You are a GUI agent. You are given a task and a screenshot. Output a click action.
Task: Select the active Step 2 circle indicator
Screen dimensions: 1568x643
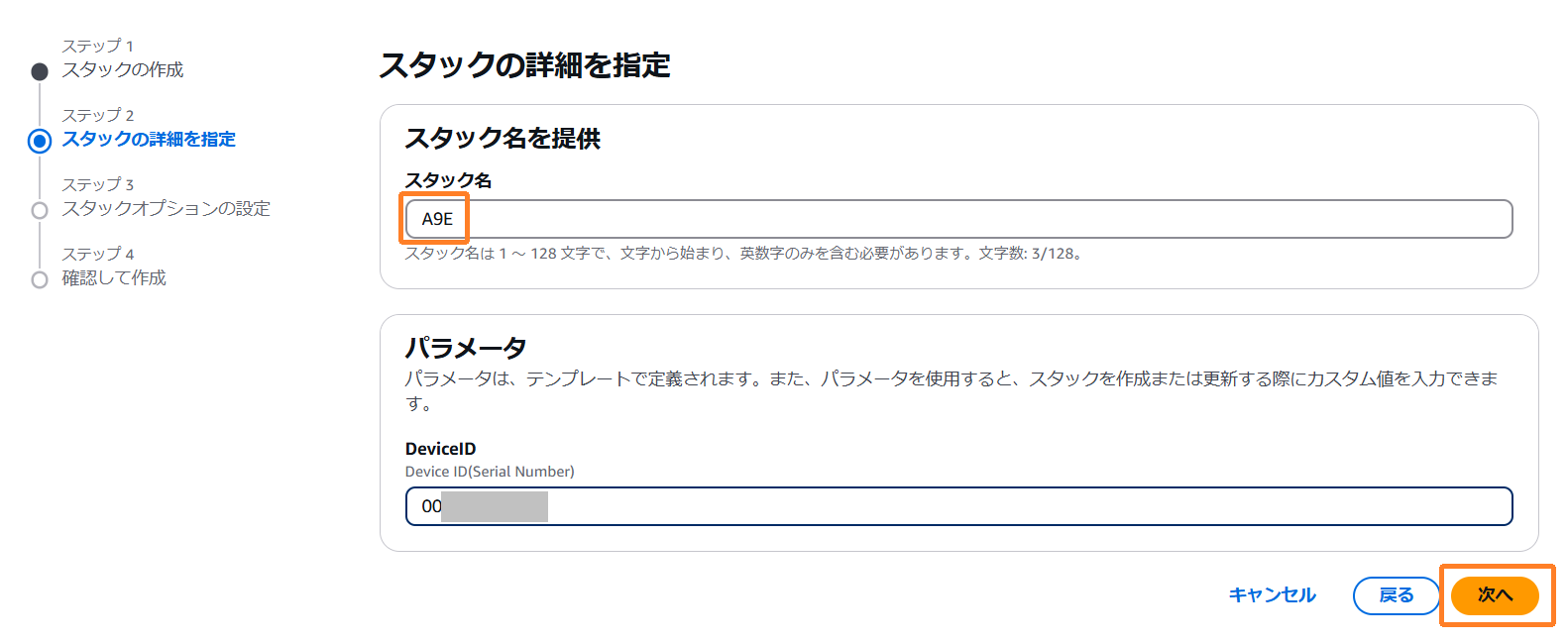pyautogui.click(x=40, y=141)
